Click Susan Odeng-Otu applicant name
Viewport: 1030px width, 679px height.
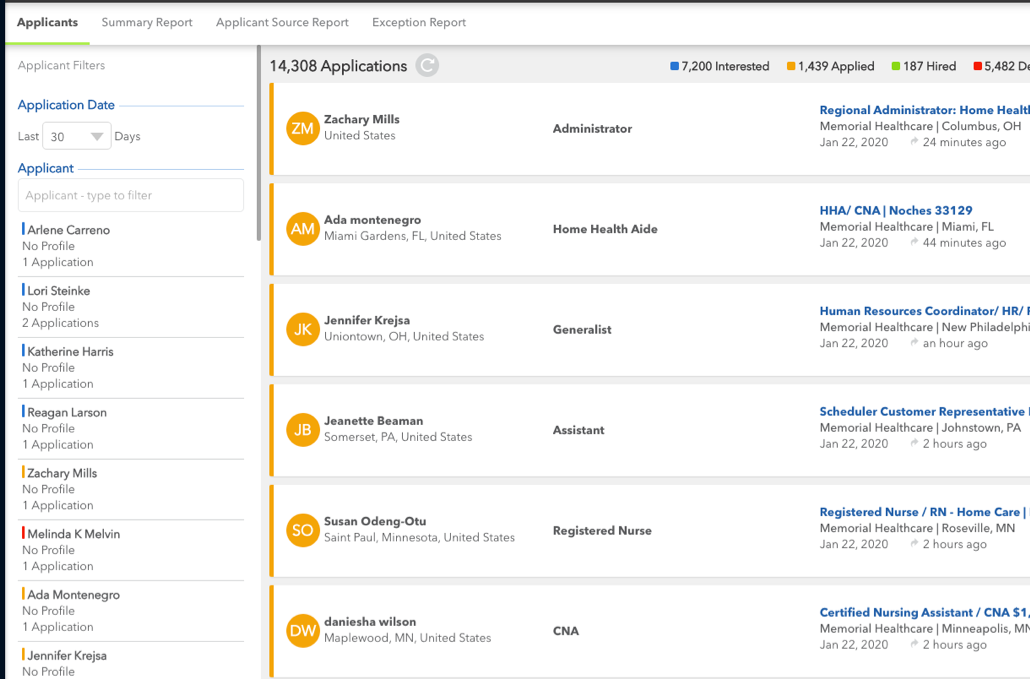(375, 521)
